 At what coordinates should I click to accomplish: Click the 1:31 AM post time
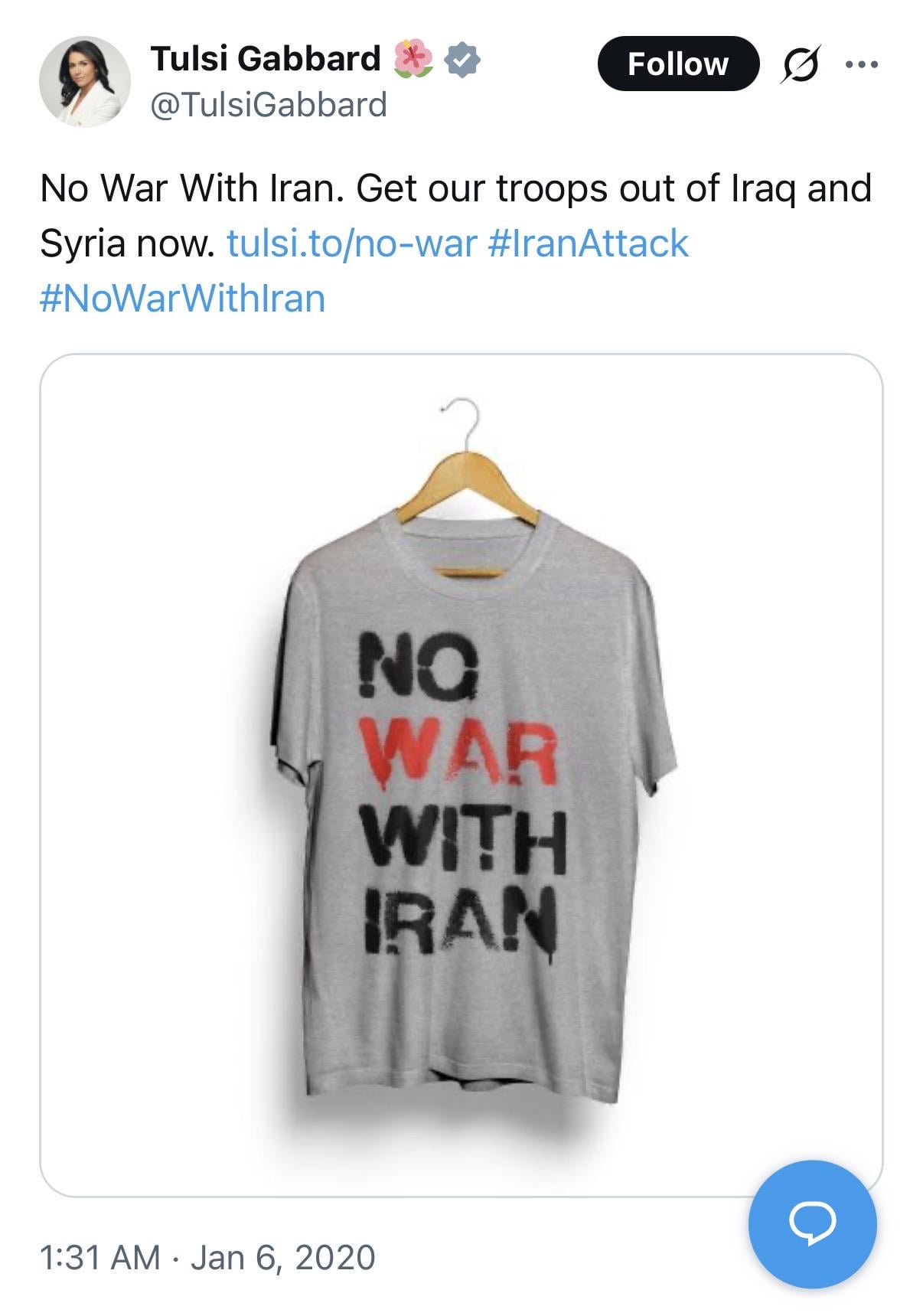(99, 1257)
